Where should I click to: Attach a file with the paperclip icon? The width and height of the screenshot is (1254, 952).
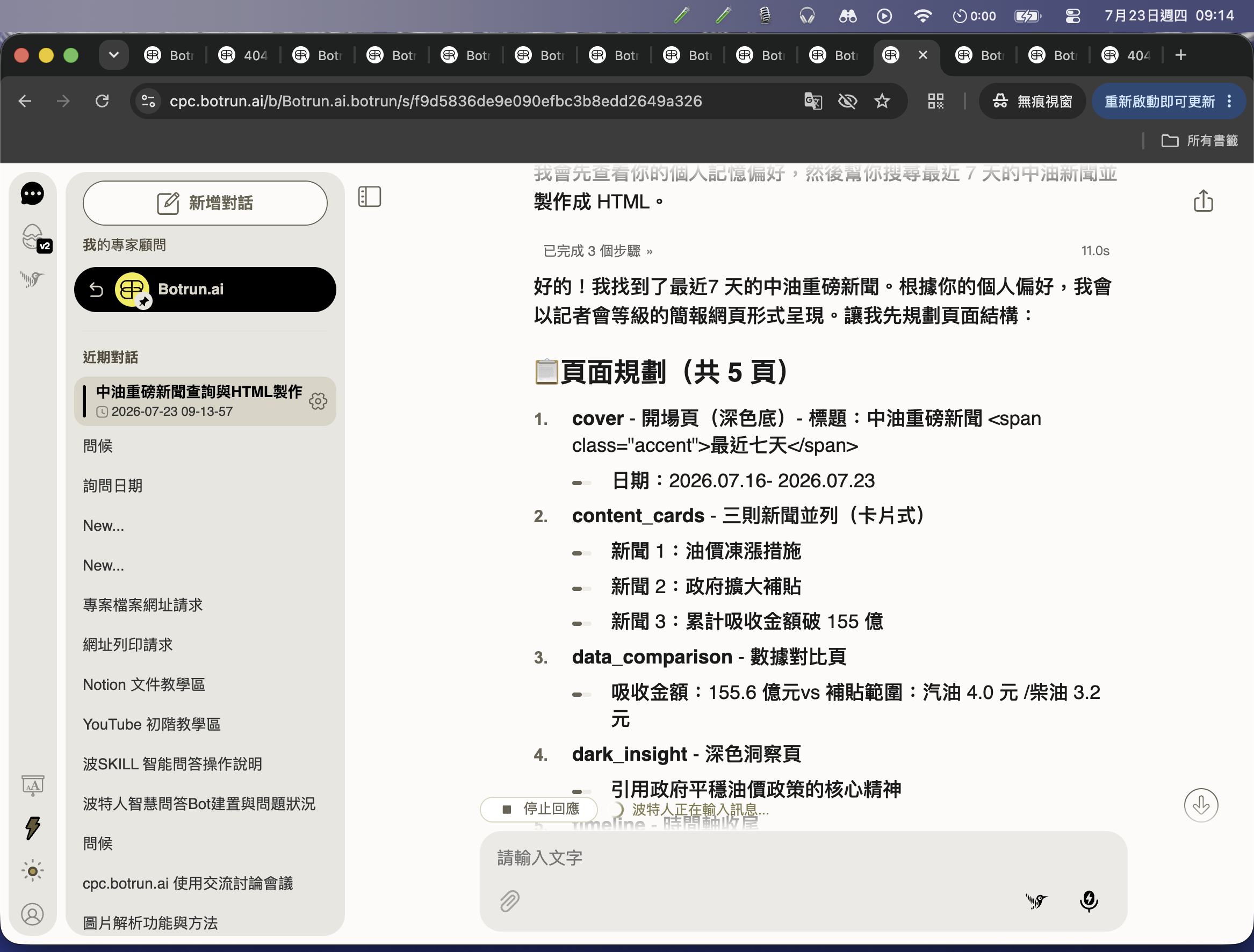point(510,900)
